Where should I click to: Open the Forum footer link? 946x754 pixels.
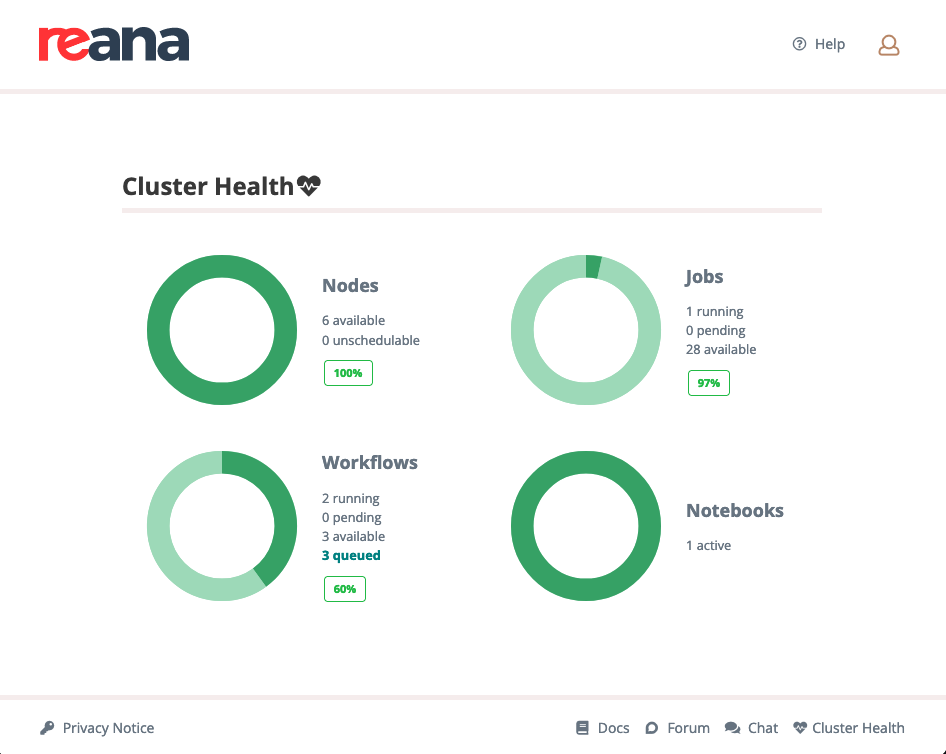pos(687,727)
